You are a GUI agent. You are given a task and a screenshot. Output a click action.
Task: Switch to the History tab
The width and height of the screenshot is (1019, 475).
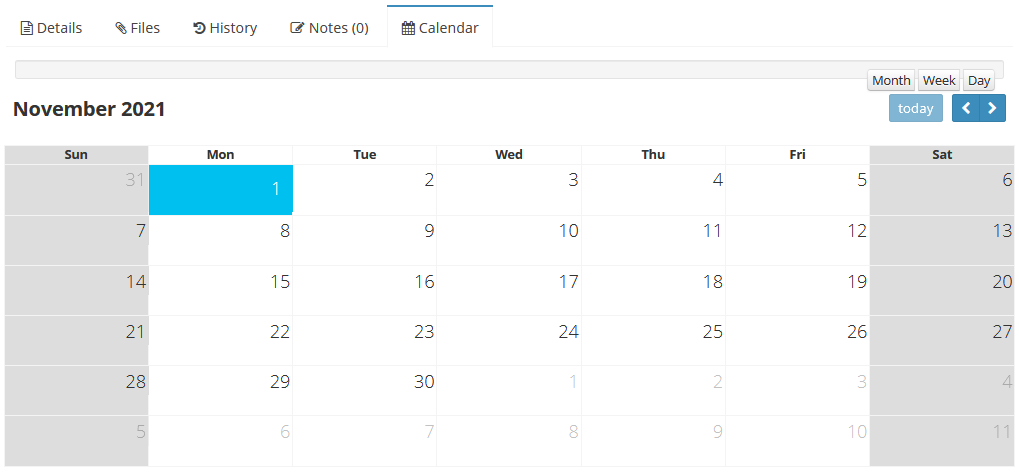pos(225,28)
